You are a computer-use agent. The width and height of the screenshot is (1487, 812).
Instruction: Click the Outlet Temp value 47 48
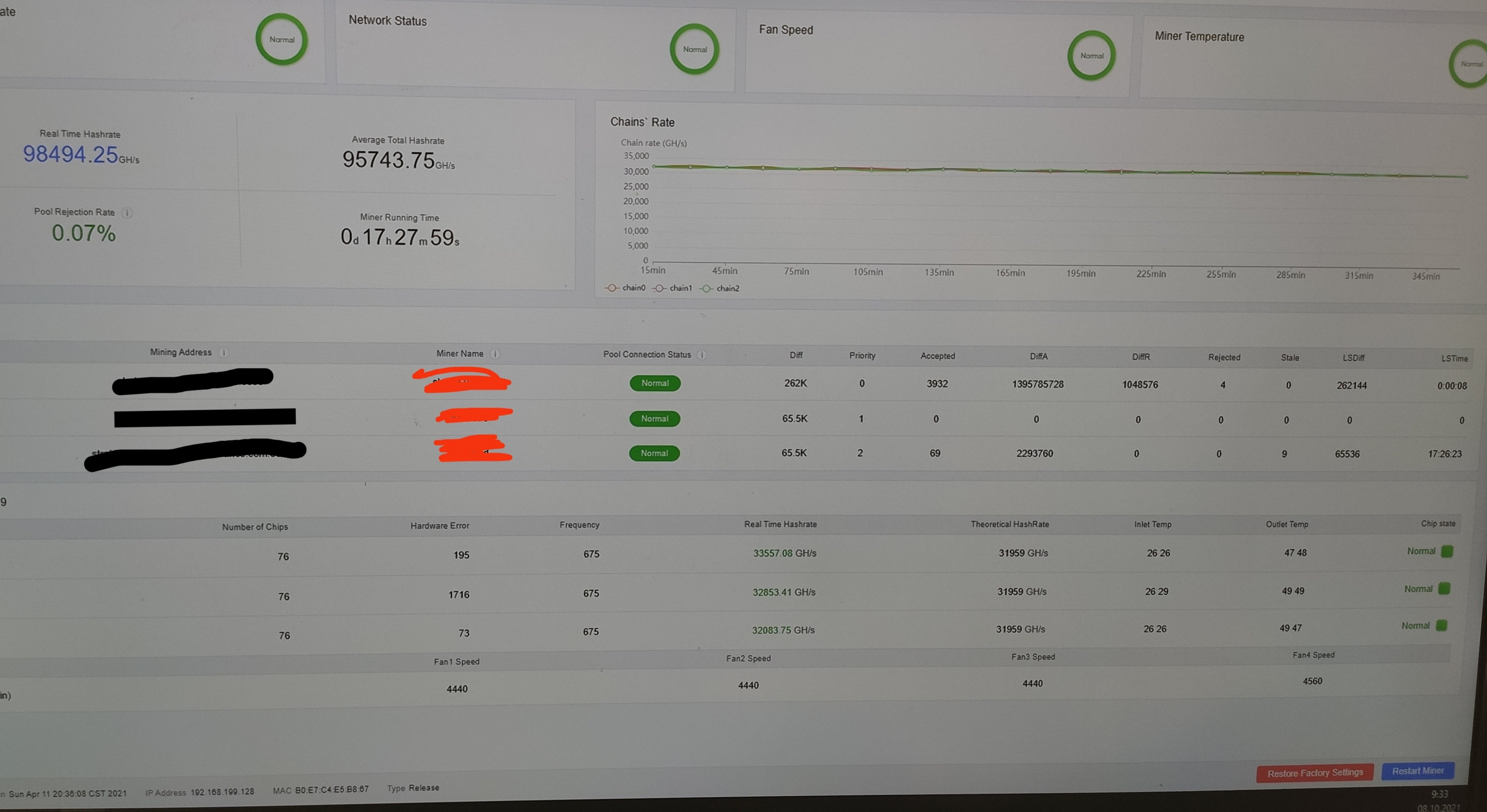[x=1295, y=552]
